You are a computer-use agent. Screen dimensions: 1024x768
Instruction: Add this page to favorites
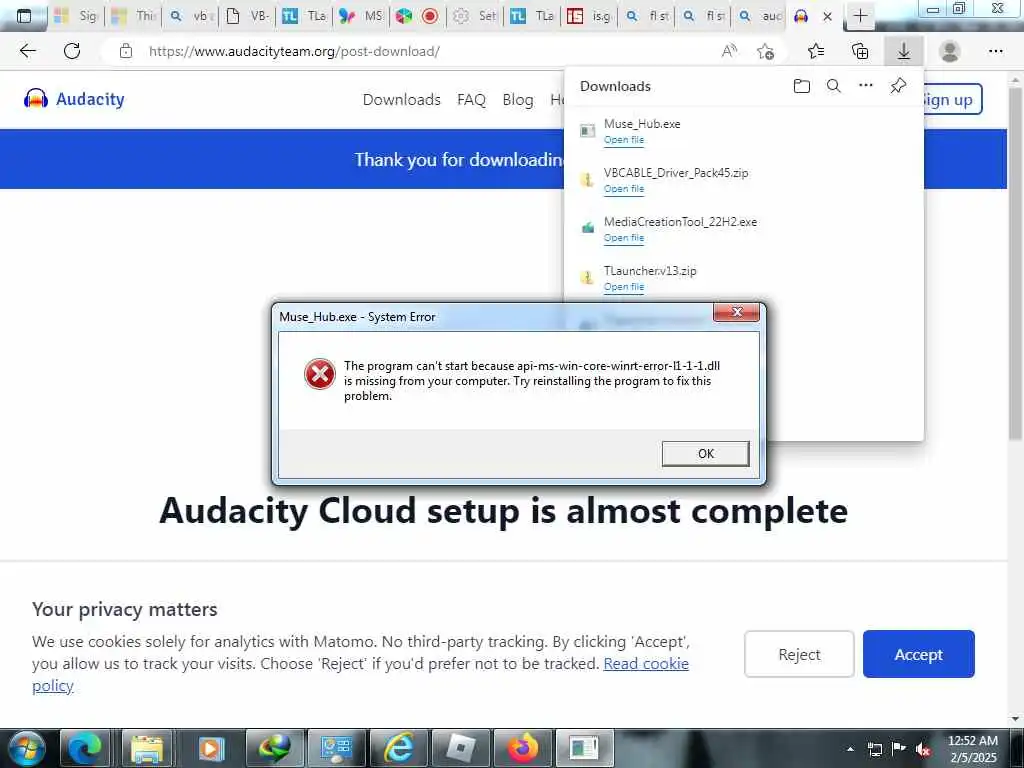[x=765, y=51]
